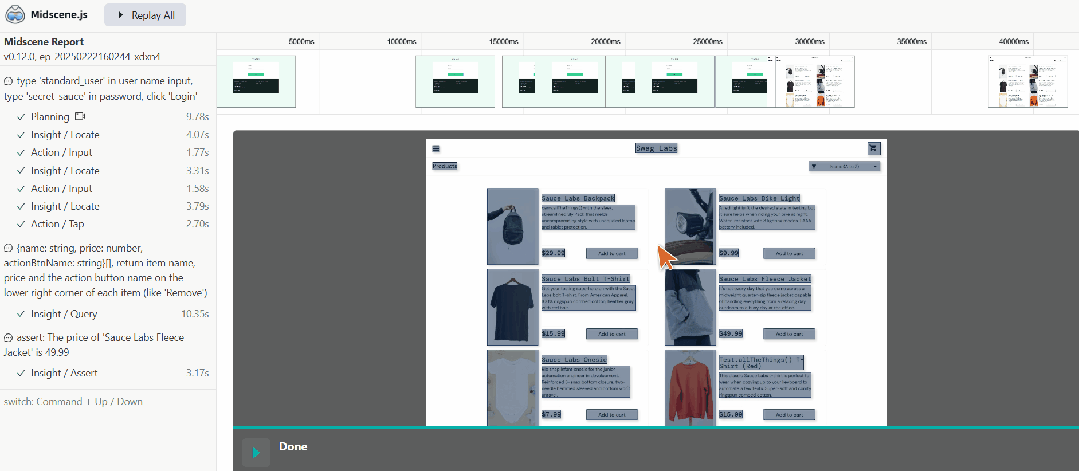Click Add to cart for Sauce Labs Onesie
Image resolution: width=1079 pixels, height=471 pixels.
[x=612, y=415]
